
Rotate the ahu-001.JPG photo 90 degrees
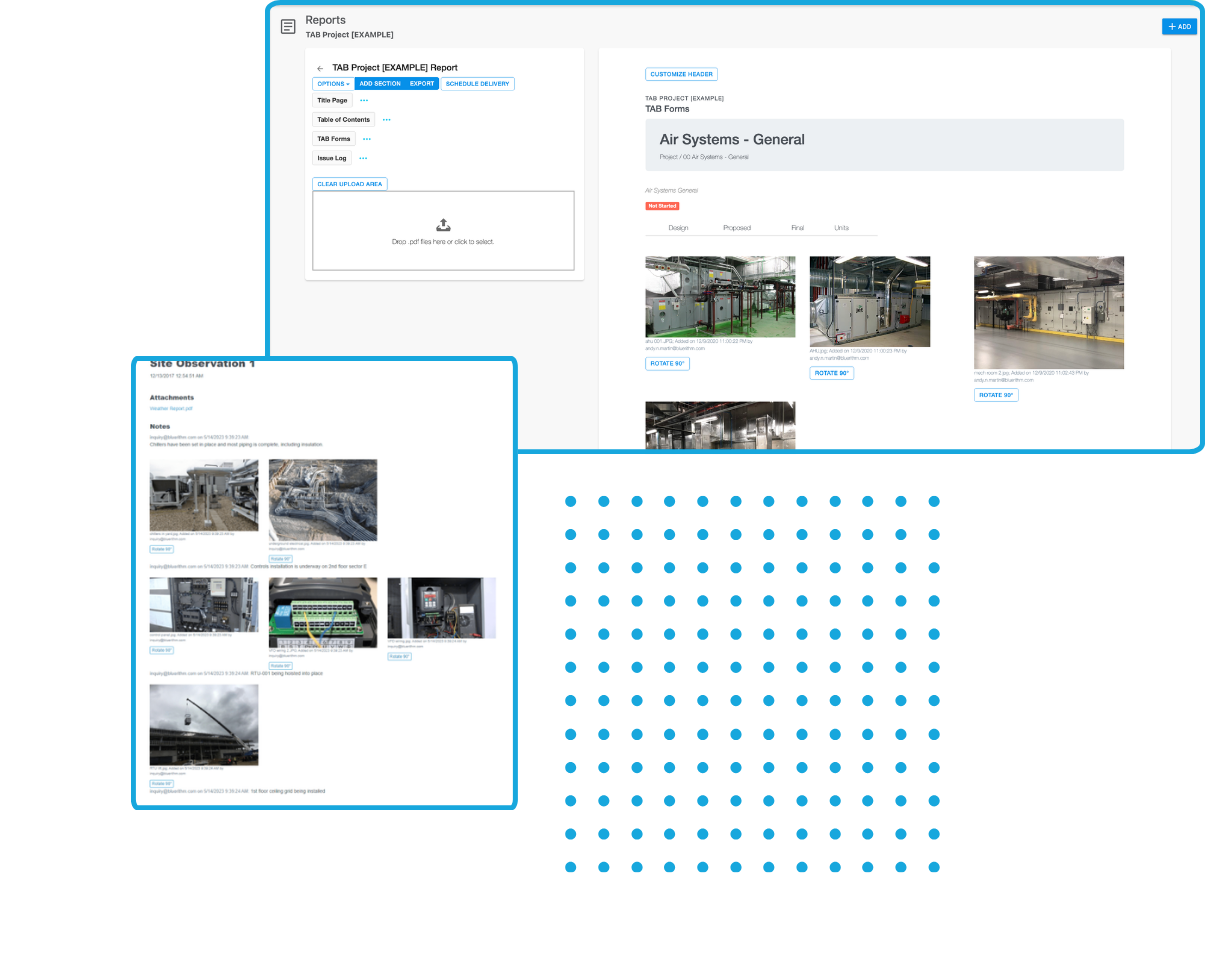click(667, 364)
